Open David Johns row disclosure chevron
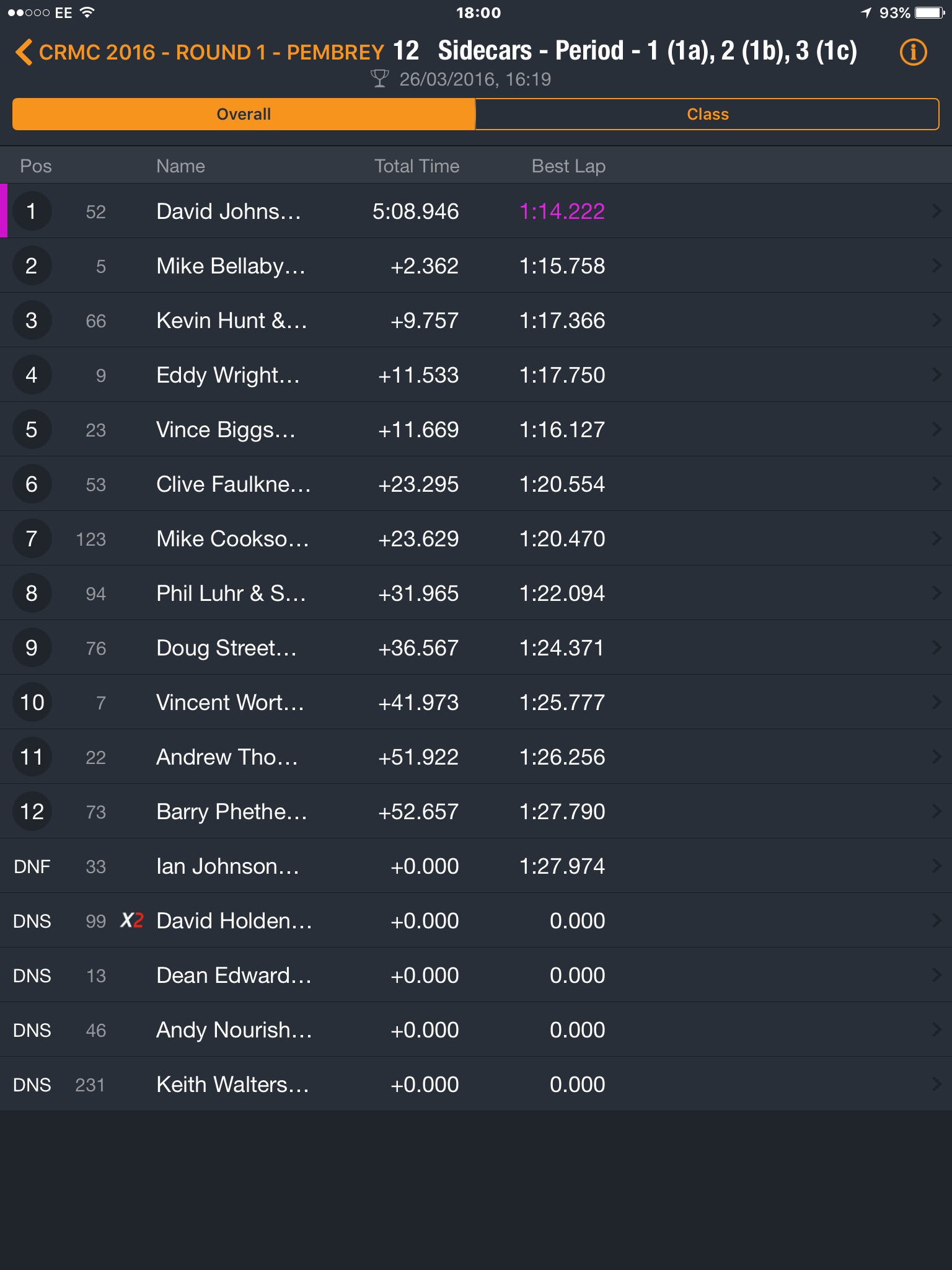952x1270 pixels. [x=937, y=211]
